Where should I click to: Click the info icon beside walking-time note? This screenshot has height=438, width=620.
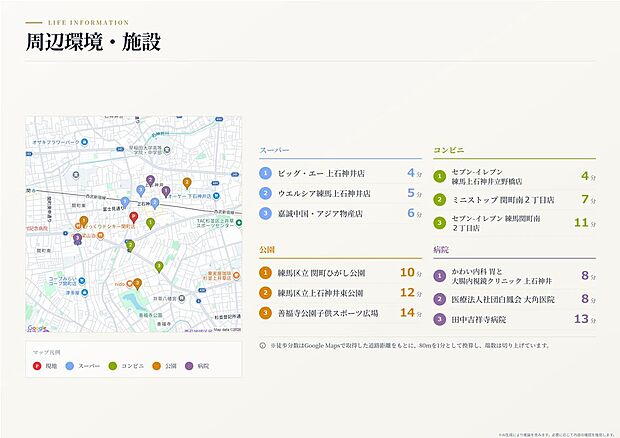(263, 345)
